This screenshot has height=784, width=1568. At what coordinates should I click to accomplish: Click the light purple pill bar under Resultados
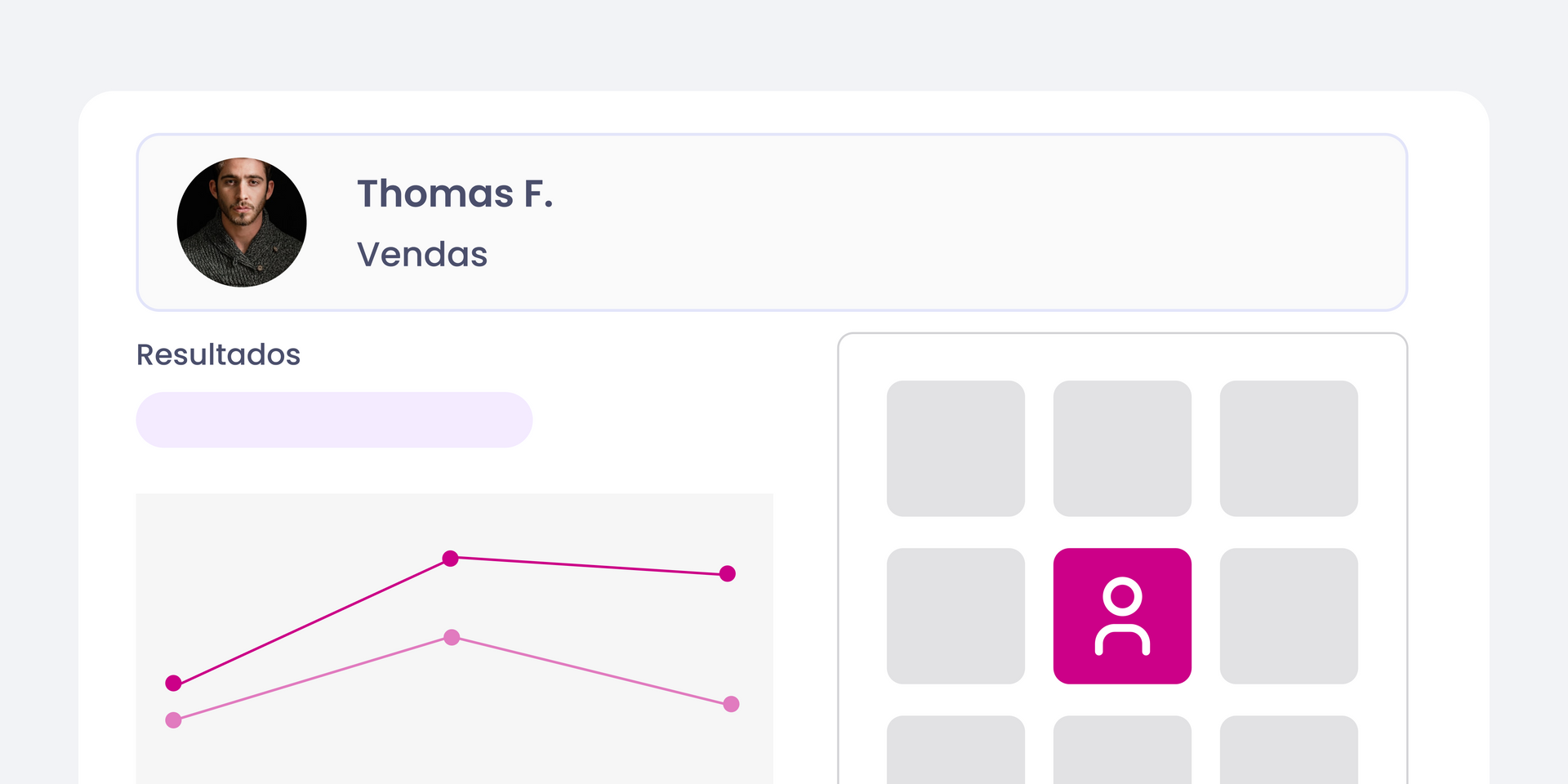click(x=334, y=420)
